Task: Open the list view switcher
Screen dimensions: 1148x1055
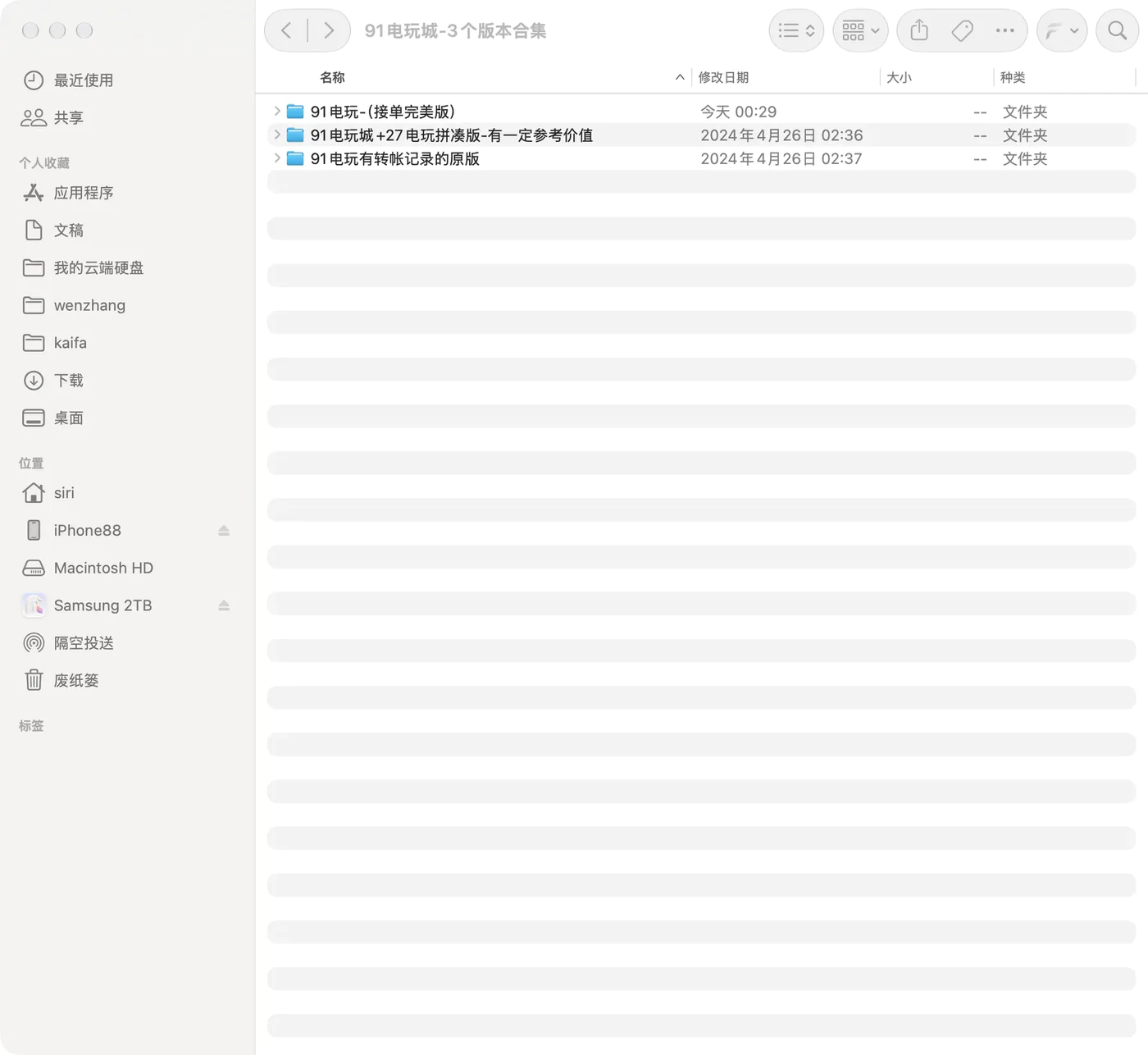Action: pos(796,30)
